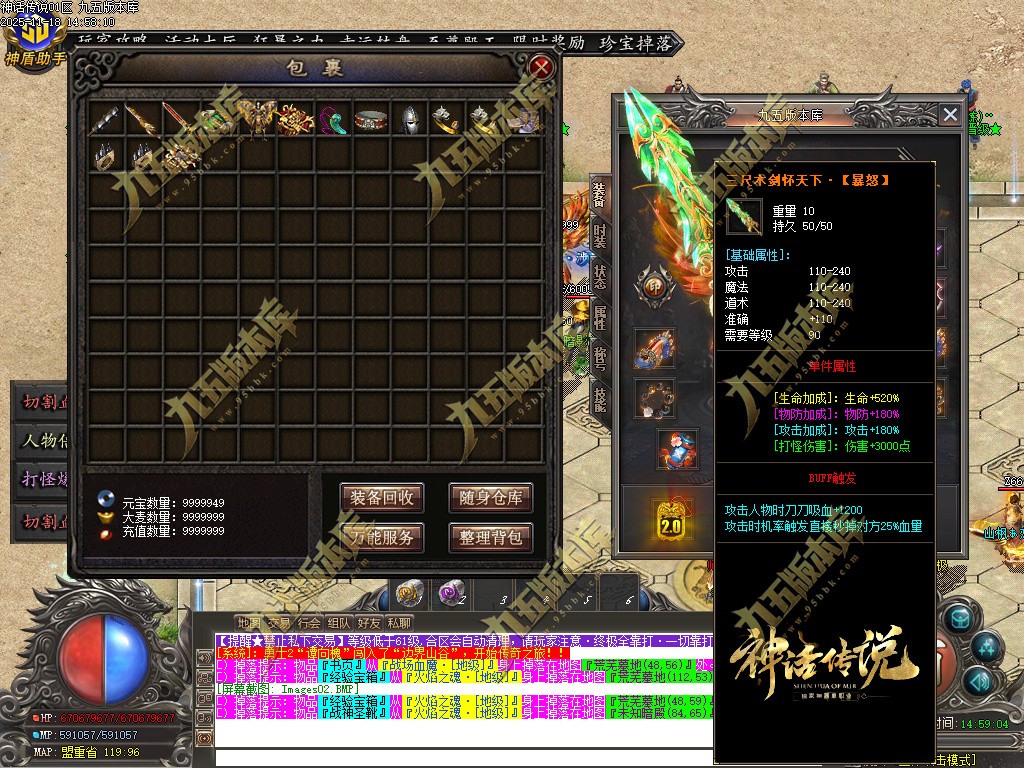Click the 装备回收 button
The height and width of the screenshot is (768, 1024).
click(382, 498)
